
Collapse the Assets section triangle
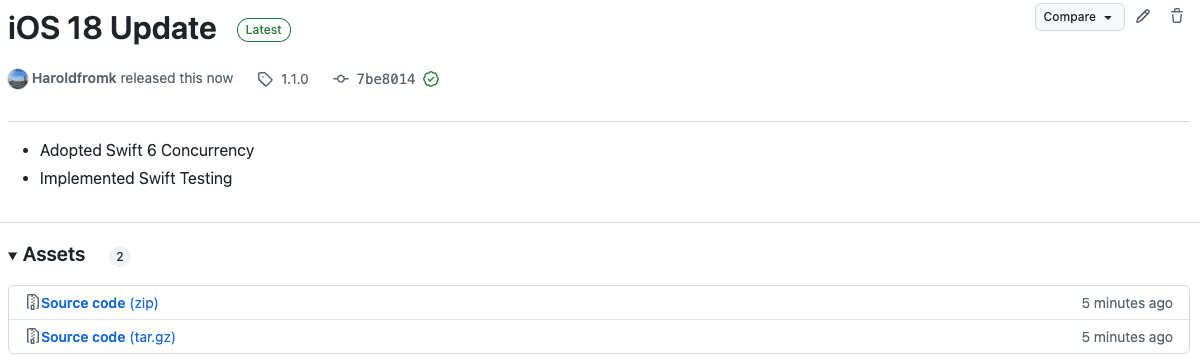click(13, 256)
